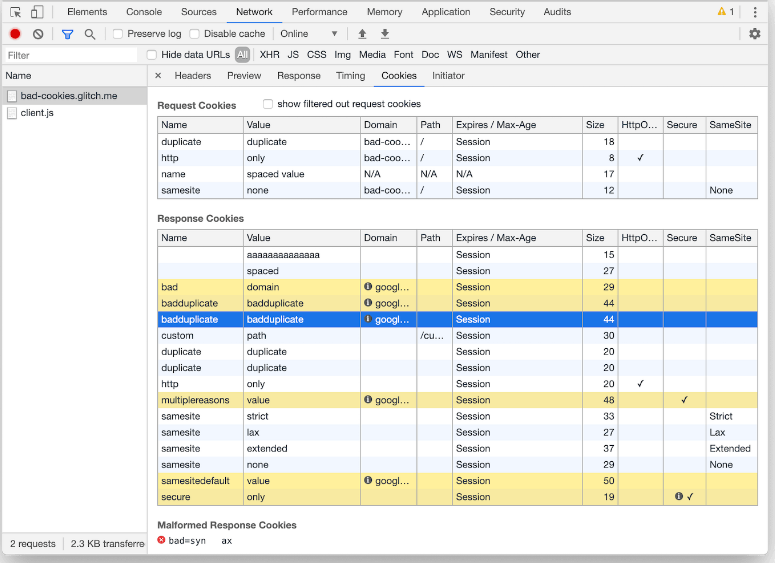Toggle the network filter funnel icon

point(68,34)
